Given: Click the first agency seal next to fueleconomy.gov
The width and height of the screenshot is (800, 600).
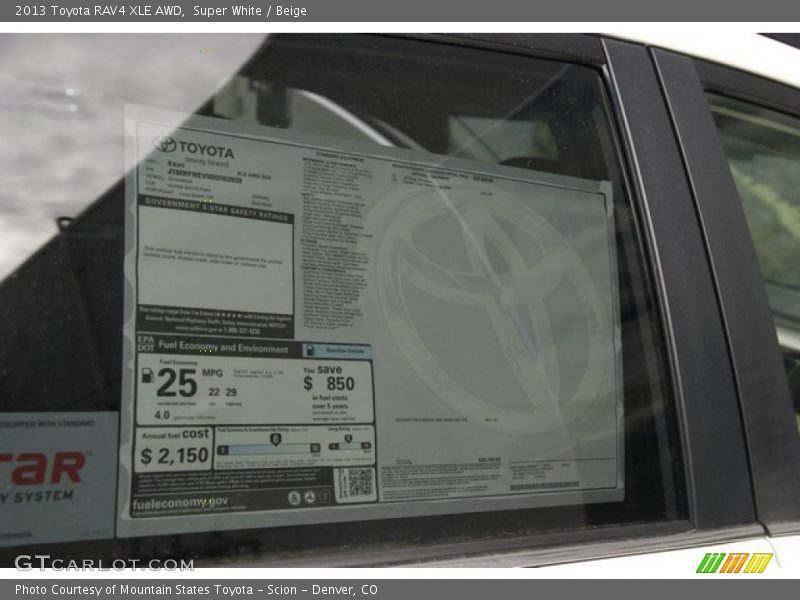Looking at the screenshot, I should pyautogui.click(x=294, y=498).
